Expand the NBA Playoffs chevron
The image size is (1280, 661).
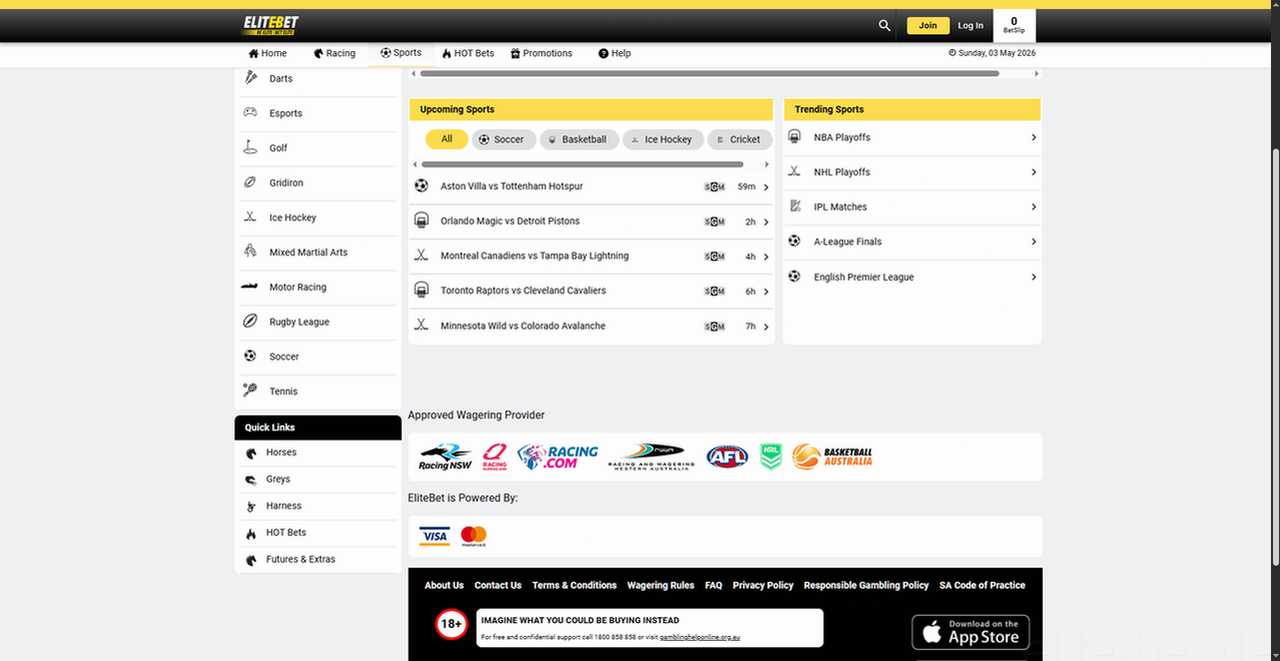pos(1033,137)
